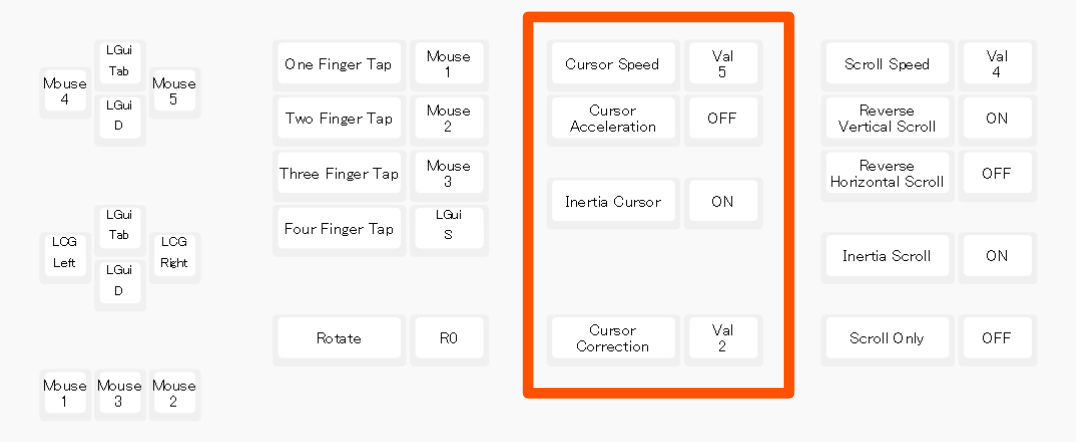The width and height of the screenshot is (1076, 442).
Task: Click the LCG Right key
Action: 174,256
